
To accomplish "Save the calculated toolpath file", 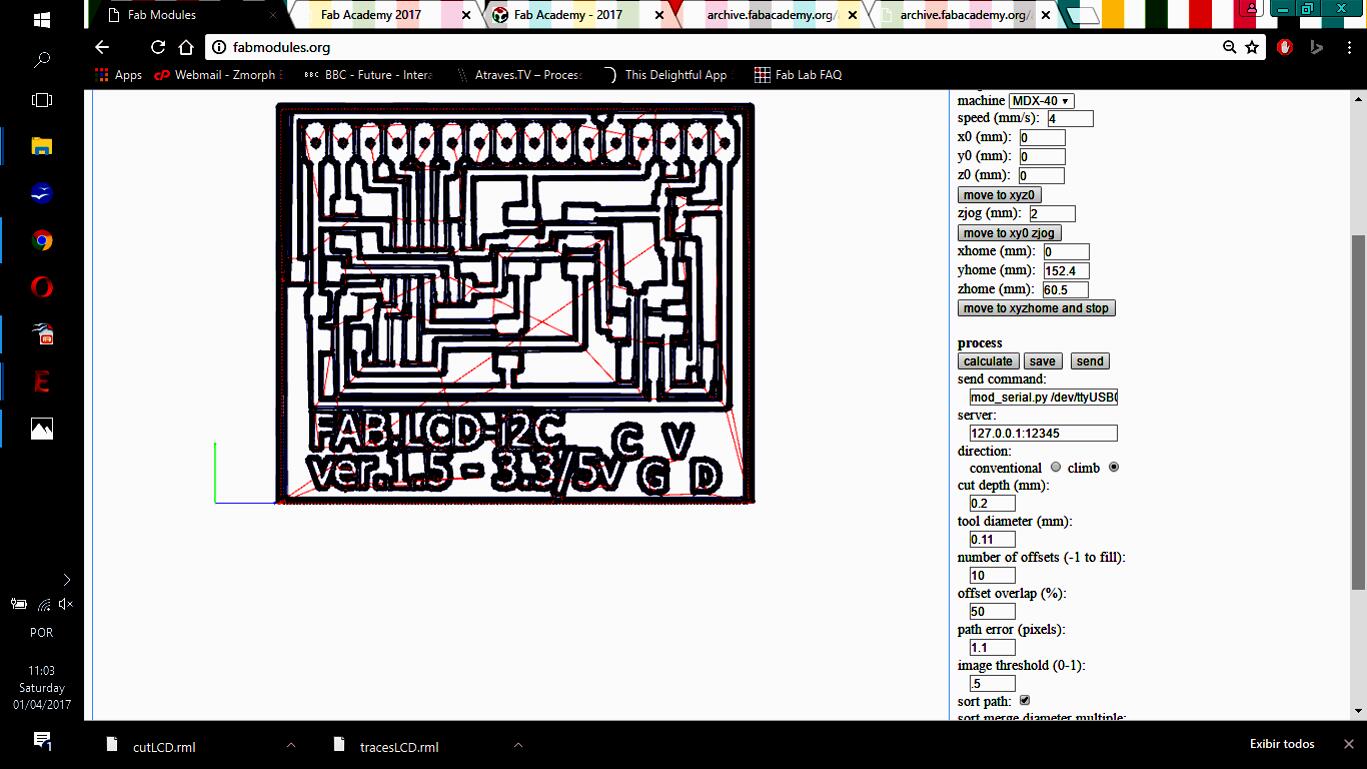I will point(1042,361).
